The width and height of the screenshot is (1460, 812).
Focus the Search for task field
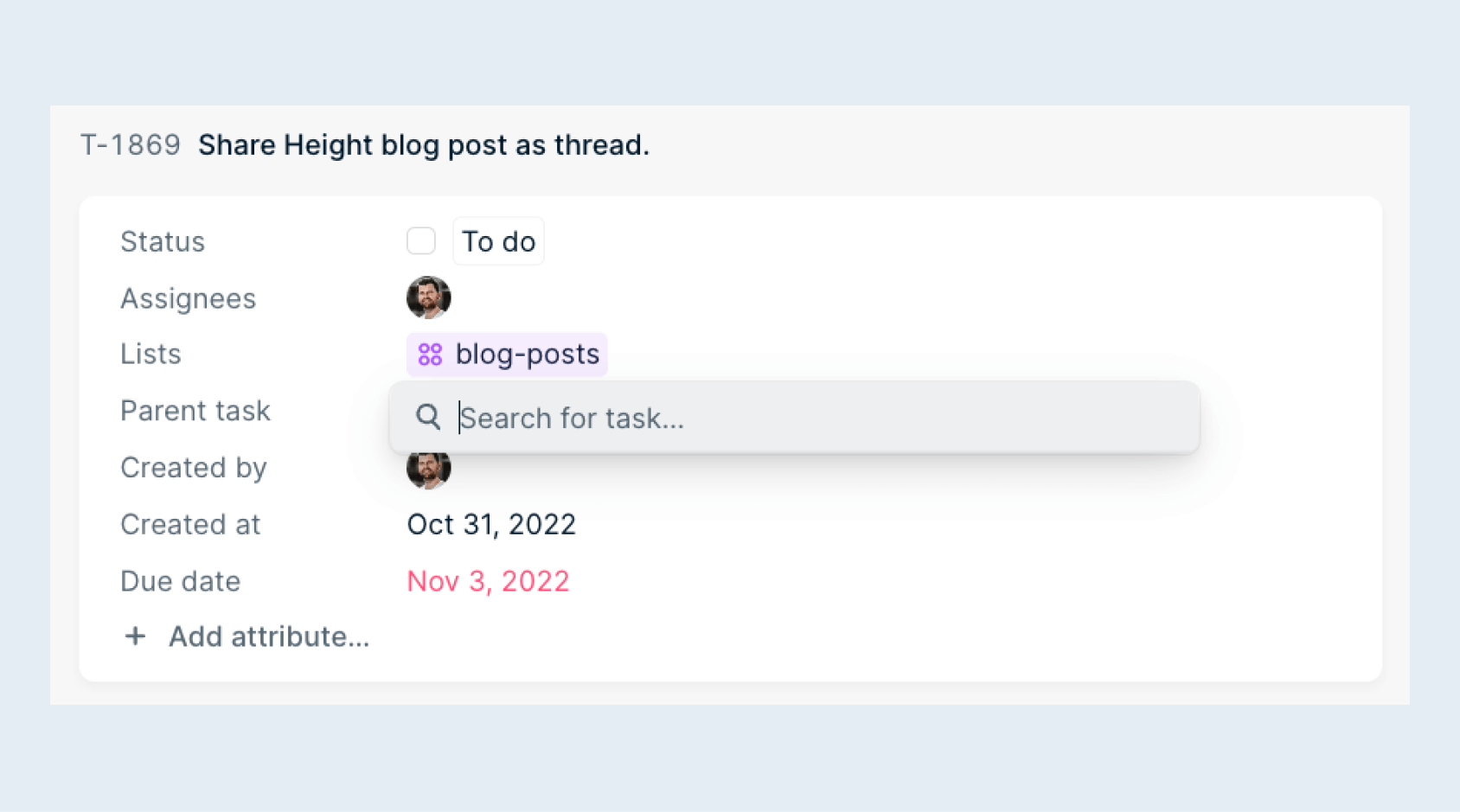click(794, 418)
